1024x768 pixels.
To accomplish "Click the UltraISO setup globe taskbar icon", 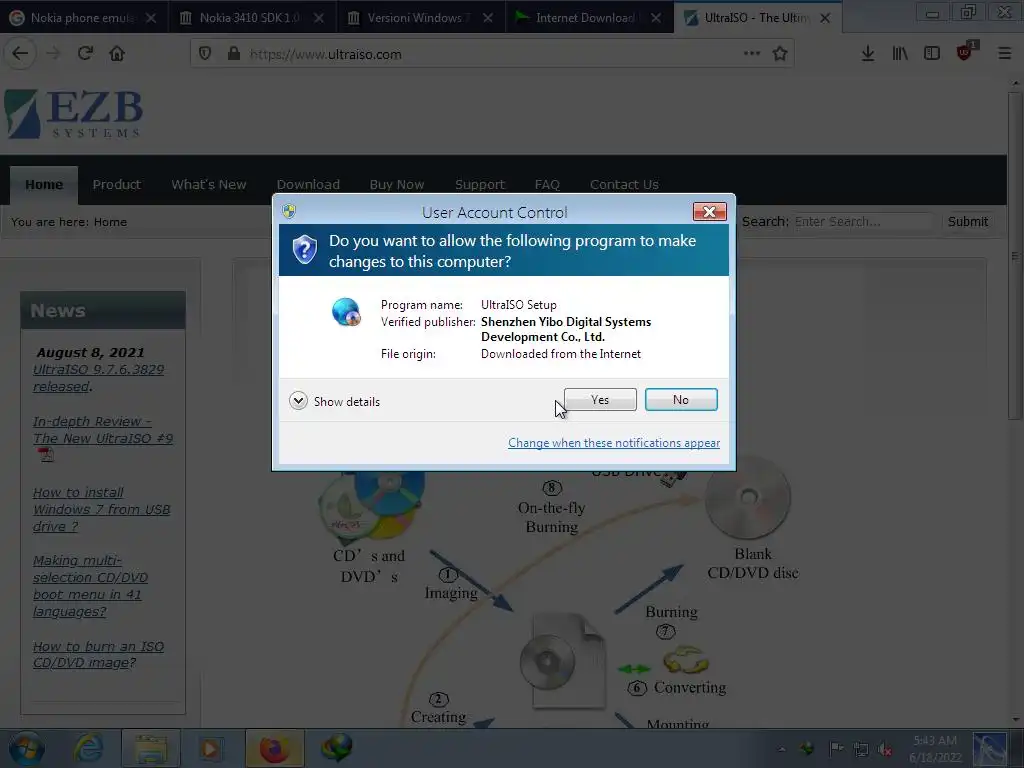I will 336,747.
